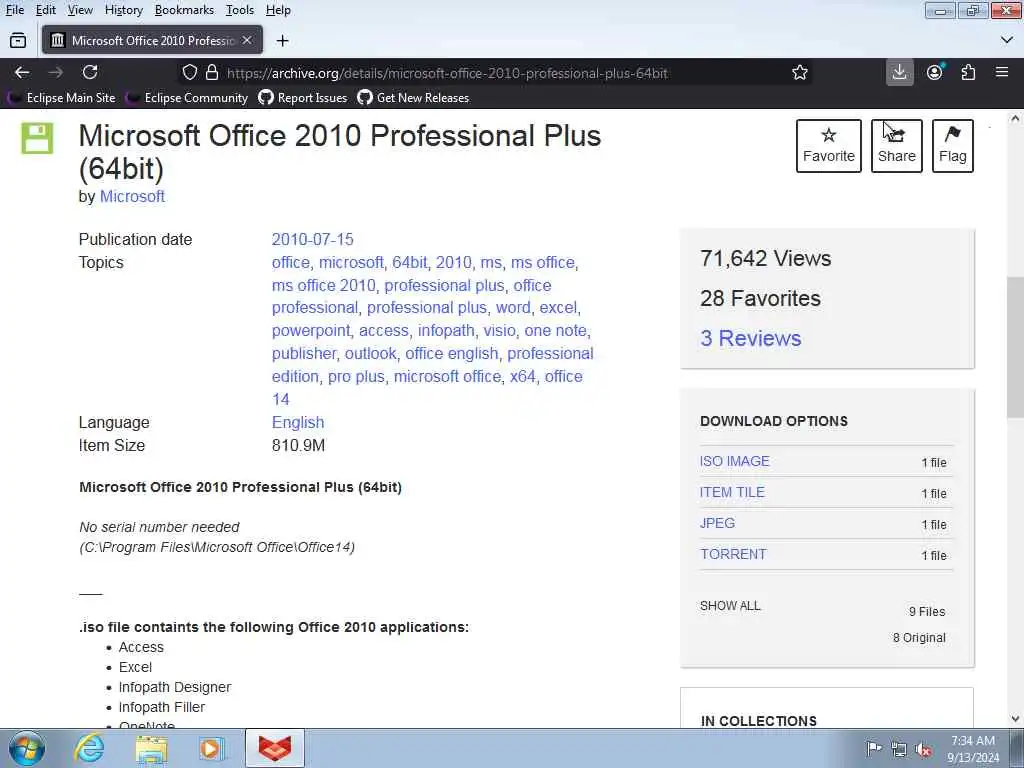The width and height of the screenshot is (1024, 768).
Task: Open the 3 Reviews link
Action: [x=750, y=338]
